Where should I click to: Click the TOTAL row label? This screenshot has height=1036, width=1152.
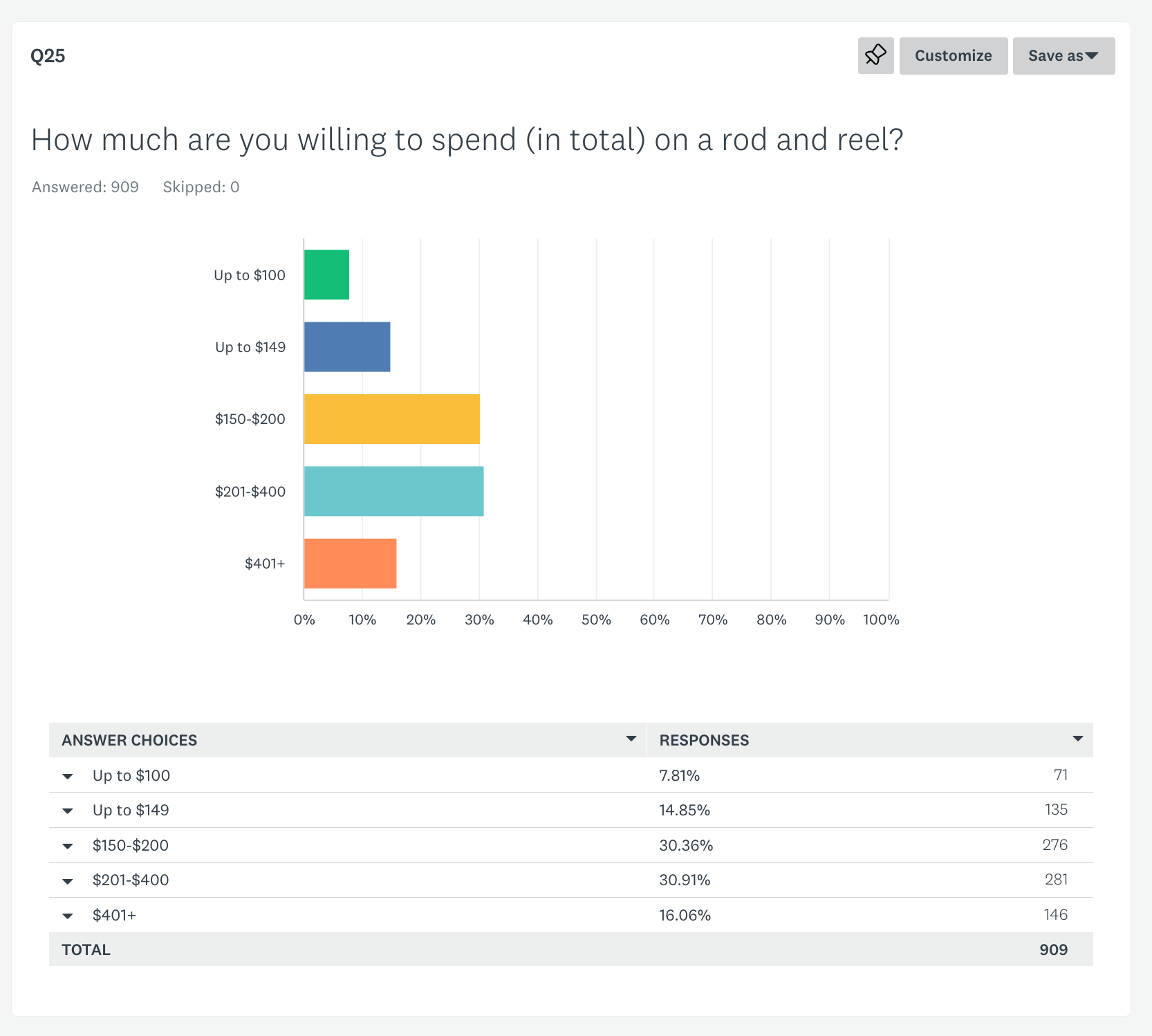coord(86,950)
